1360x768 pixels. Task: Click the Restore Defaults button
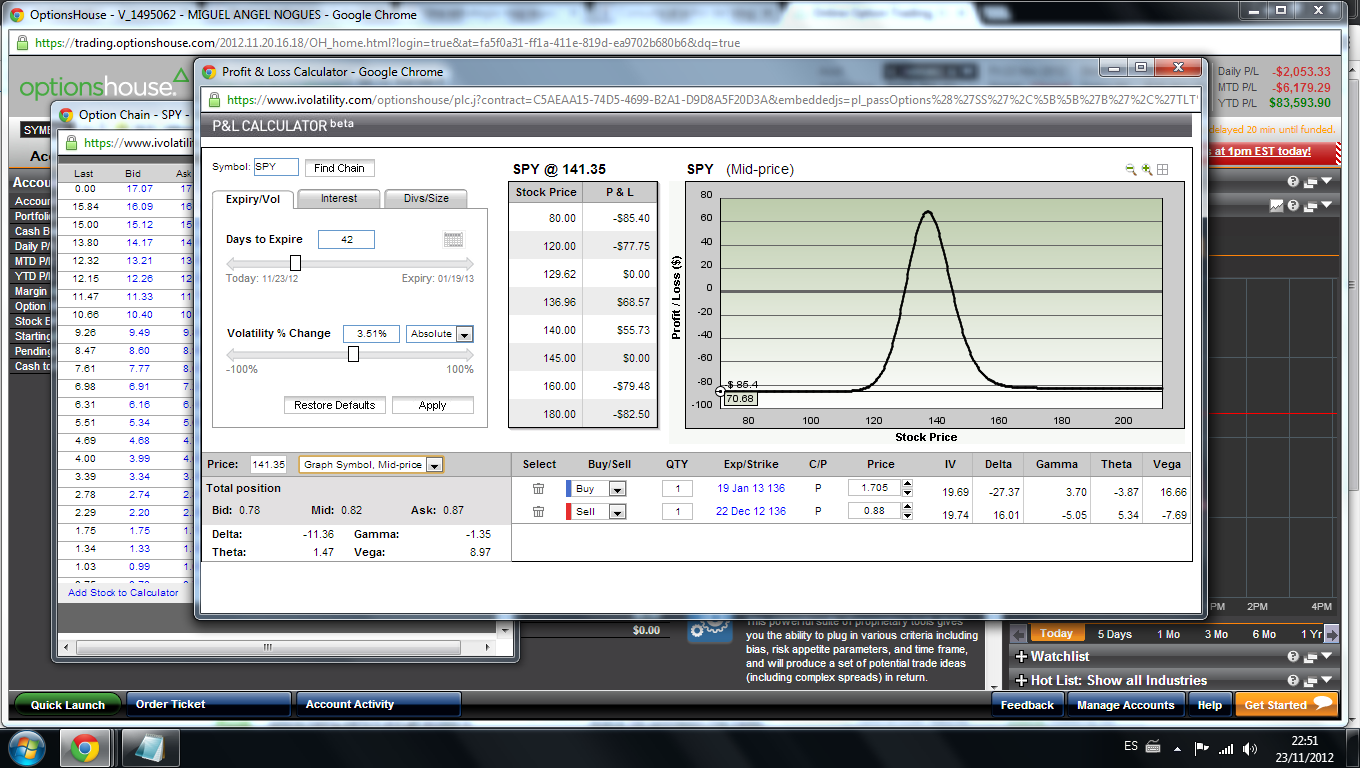tap(334, 405)
